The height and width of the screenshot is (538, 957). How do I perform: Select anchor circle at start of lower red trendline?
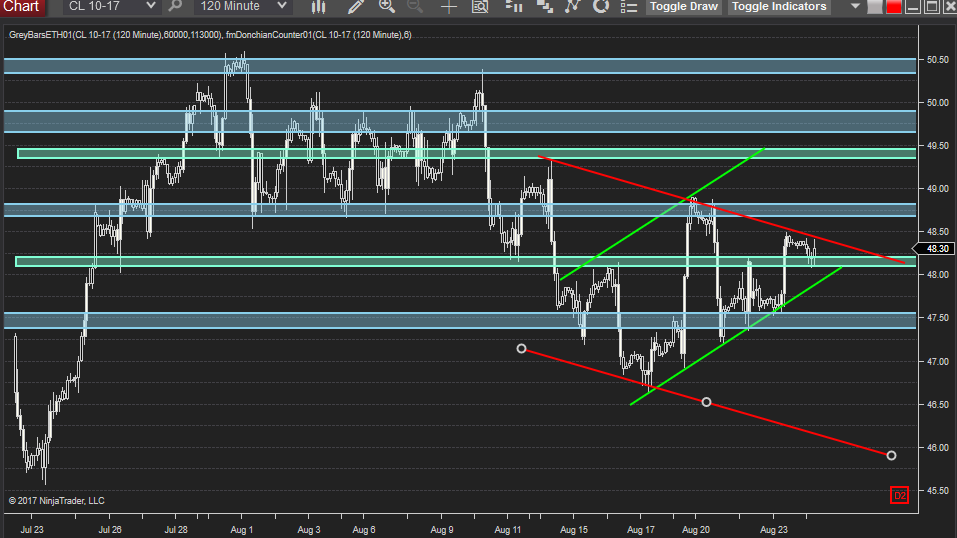(521, 349)
